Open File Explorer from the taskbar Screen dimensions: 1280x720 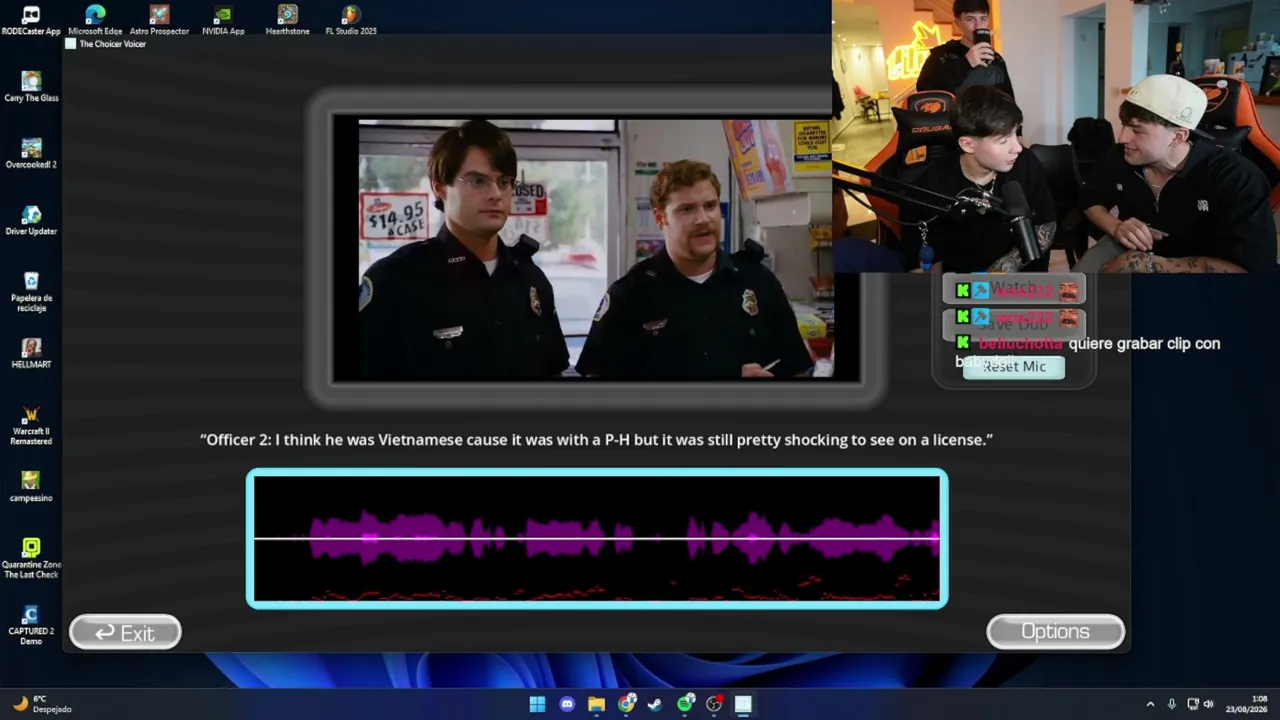click(x=596, y=704)
